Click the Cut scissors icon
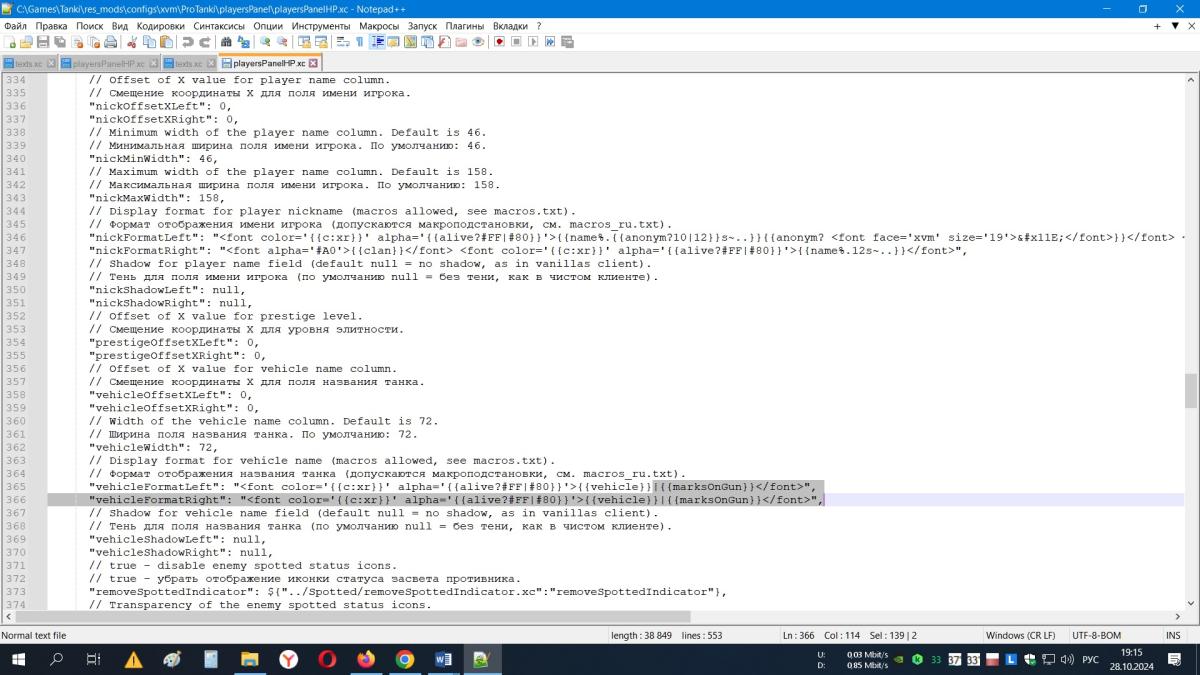 pyautogui.click(x=132, y=42)
